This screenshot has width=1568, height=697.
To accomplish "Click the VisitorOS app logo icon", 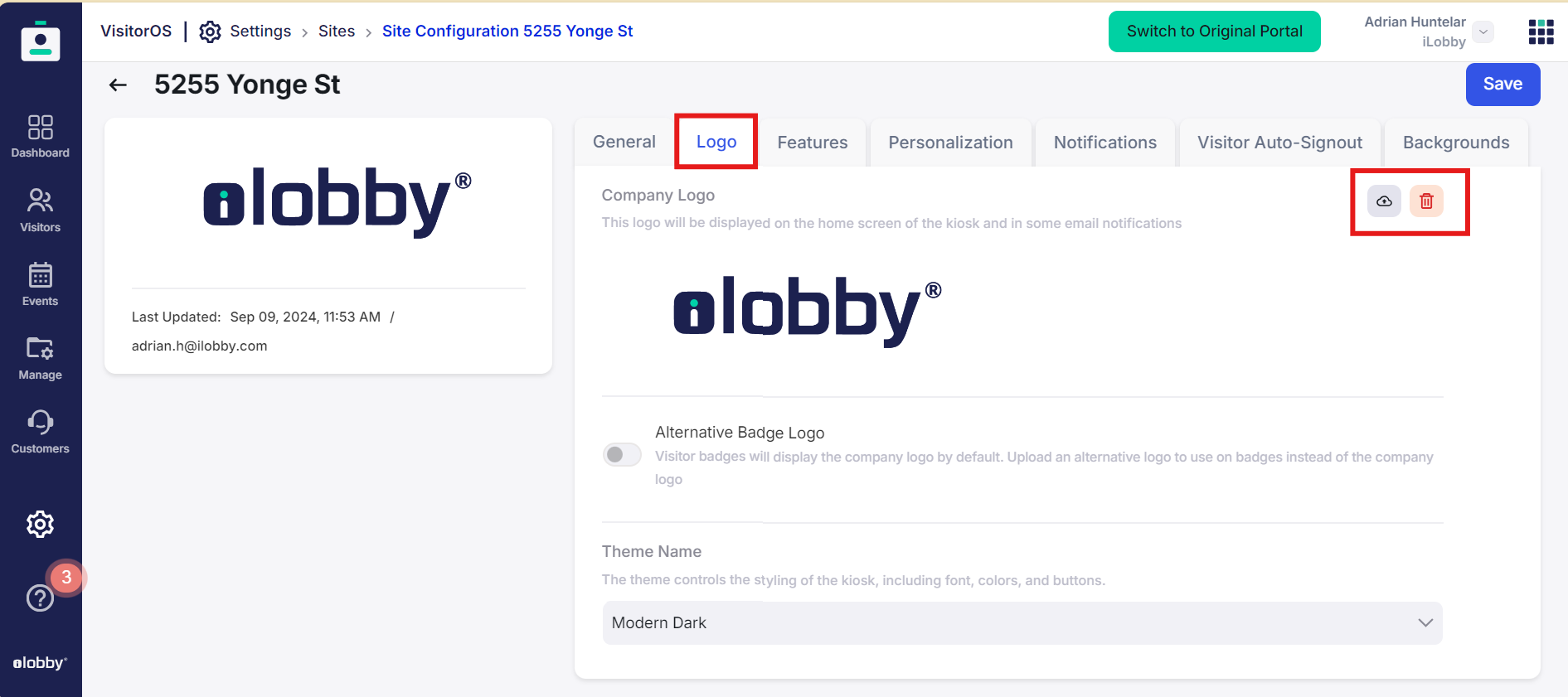I will [x=41, y=41].
